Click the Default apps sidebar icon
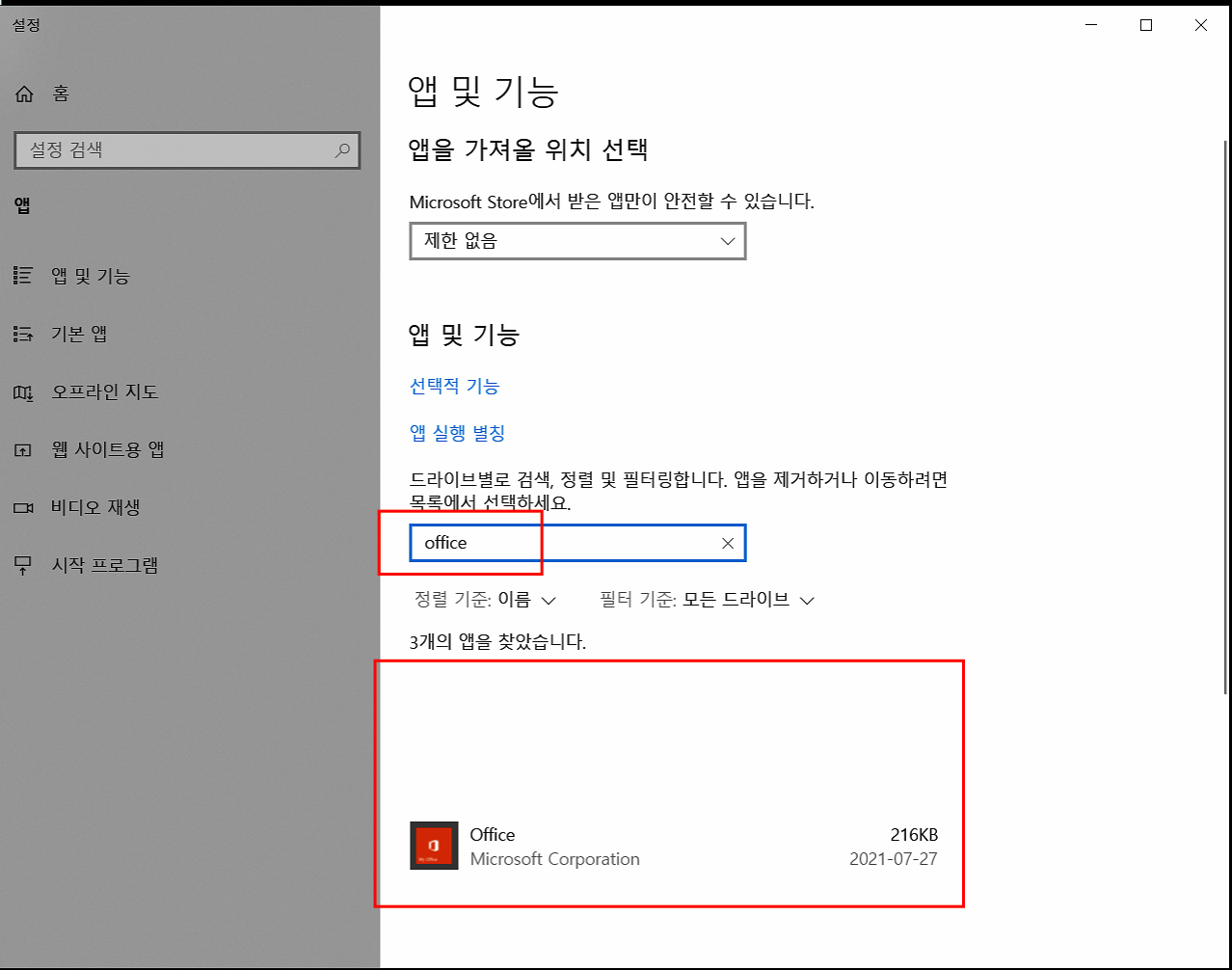1232x970 pixels. click(x=23, y=334)
